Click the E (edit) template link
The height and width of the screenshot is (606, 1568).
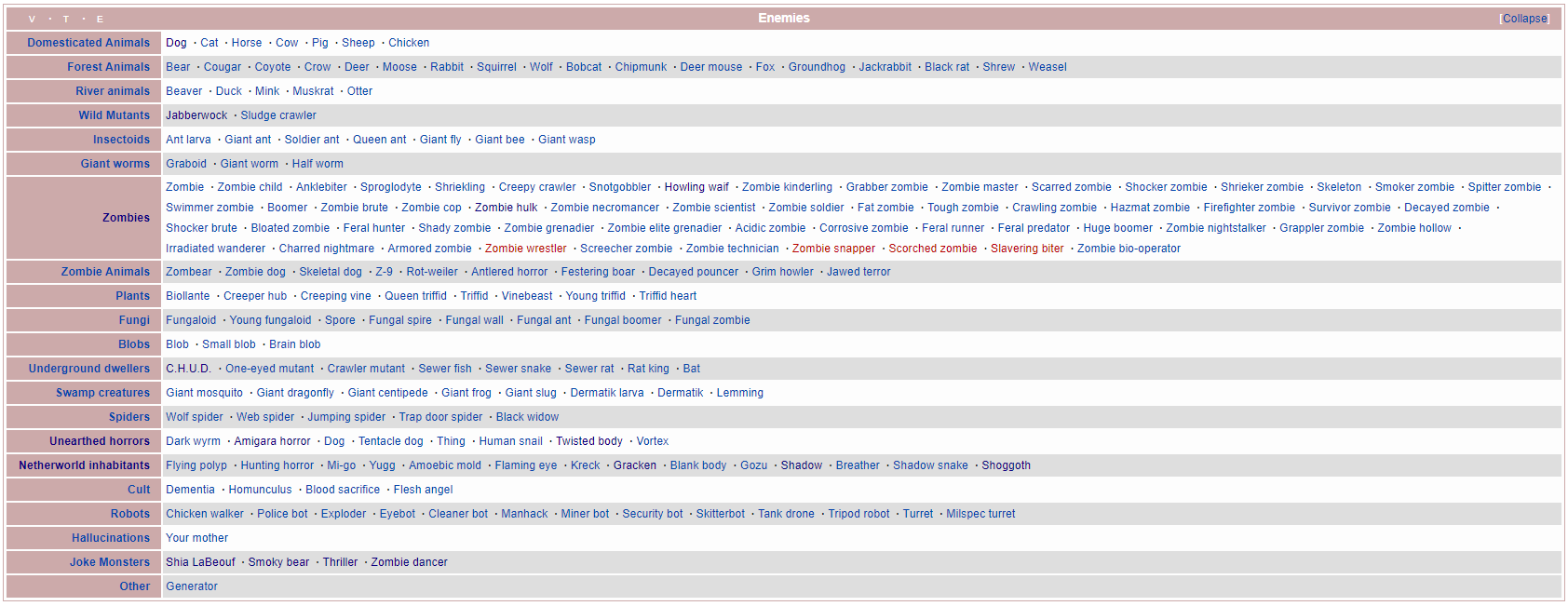tap(101, 20)
